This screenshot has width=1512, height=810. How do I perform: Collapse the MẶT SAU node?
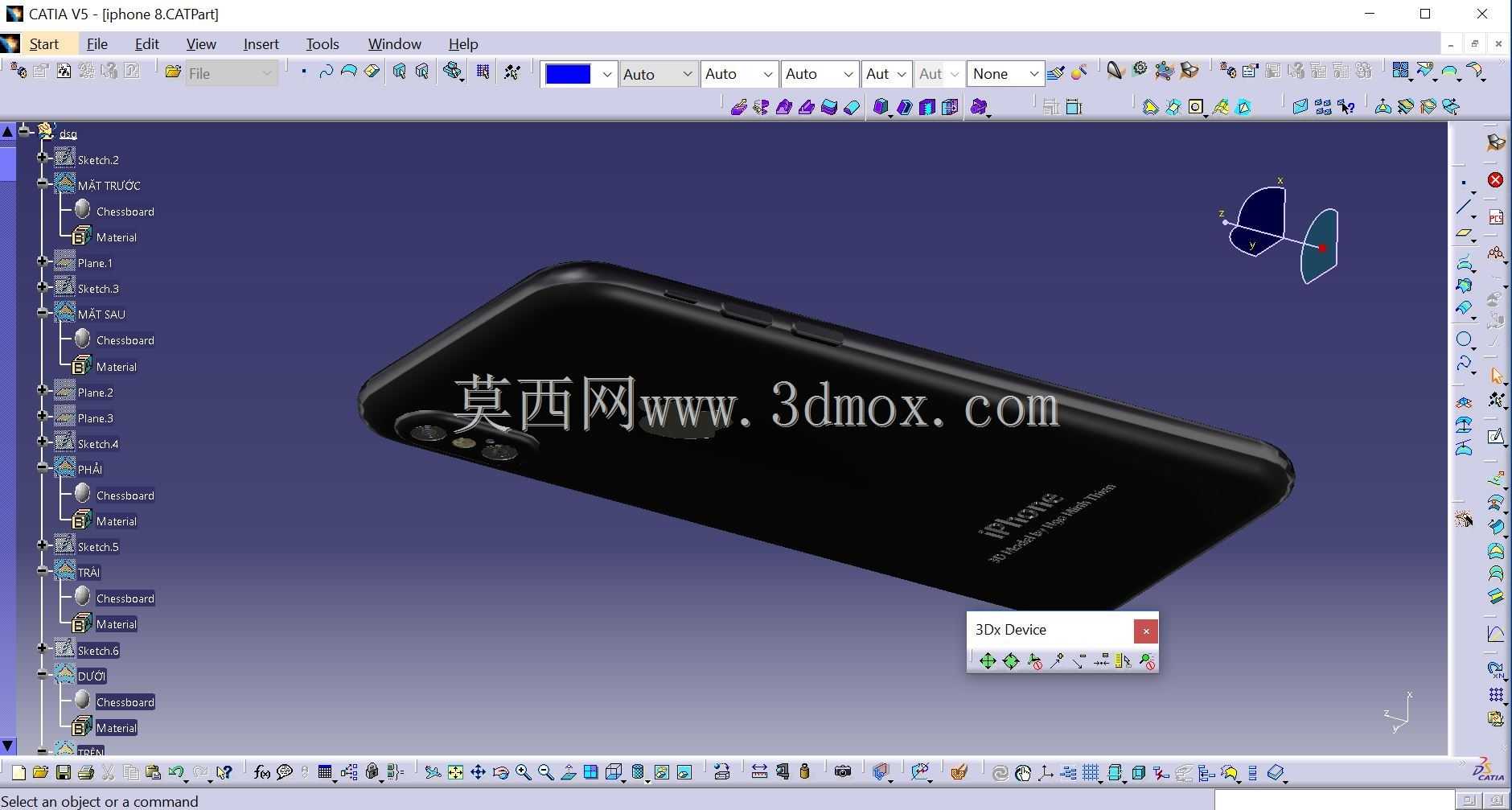43,312
